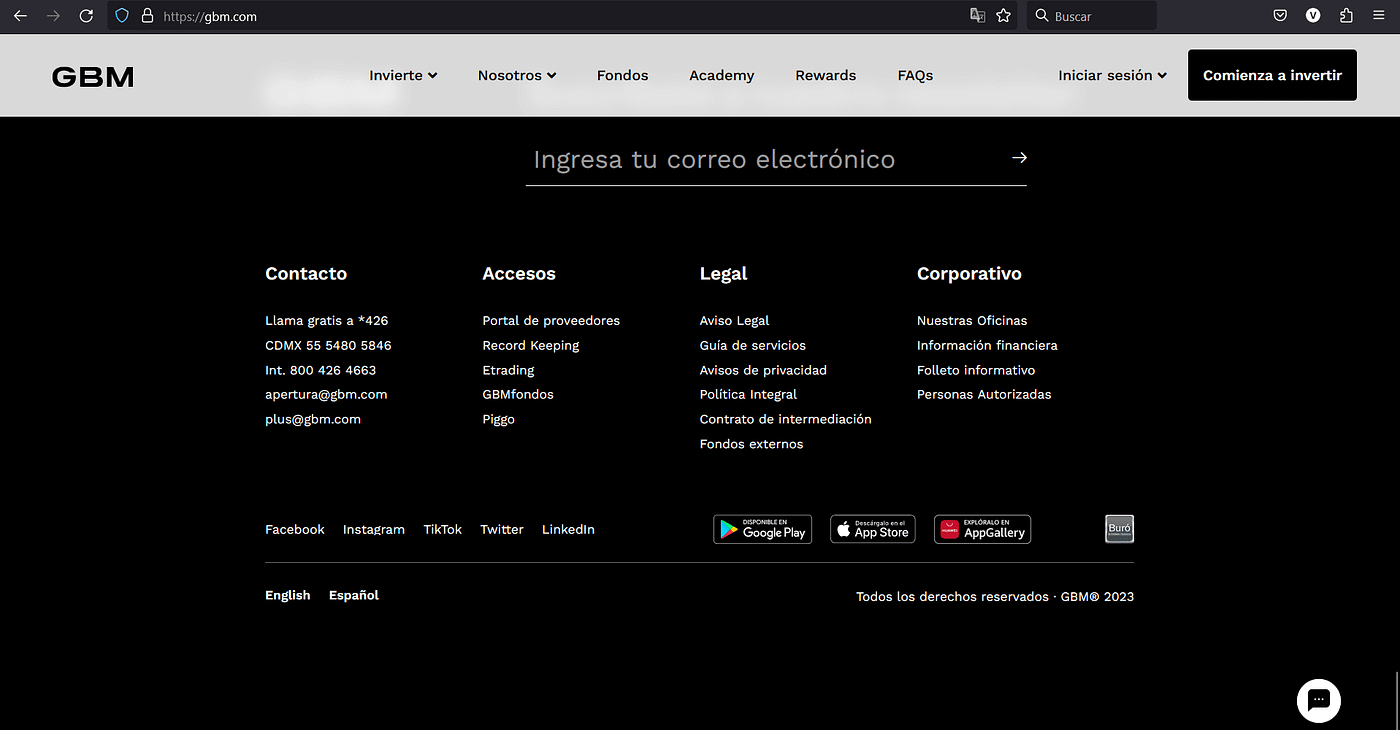Image resolution: width=1400 pixels, height=730 pixels.
Task: Click the plus@gbm.com email link
Action: tap(313, 419)
